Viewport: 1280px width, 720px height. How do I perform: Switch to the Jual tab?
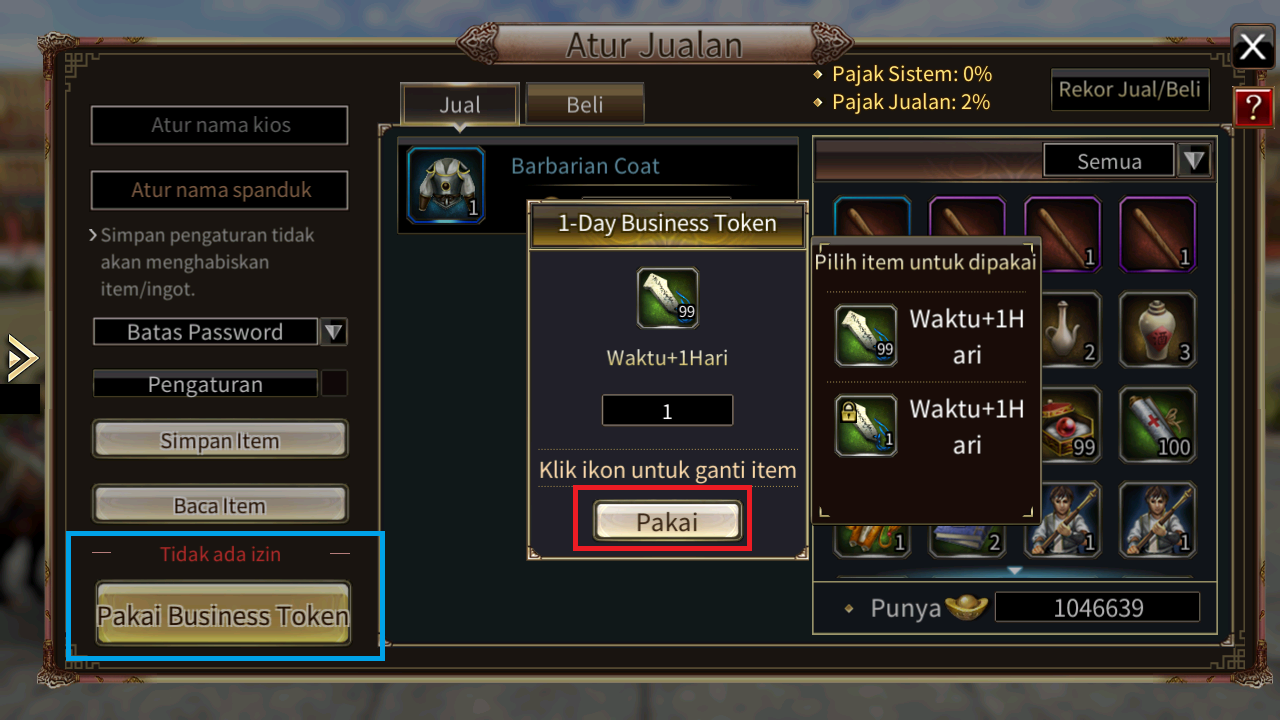[x=460, y=104]
